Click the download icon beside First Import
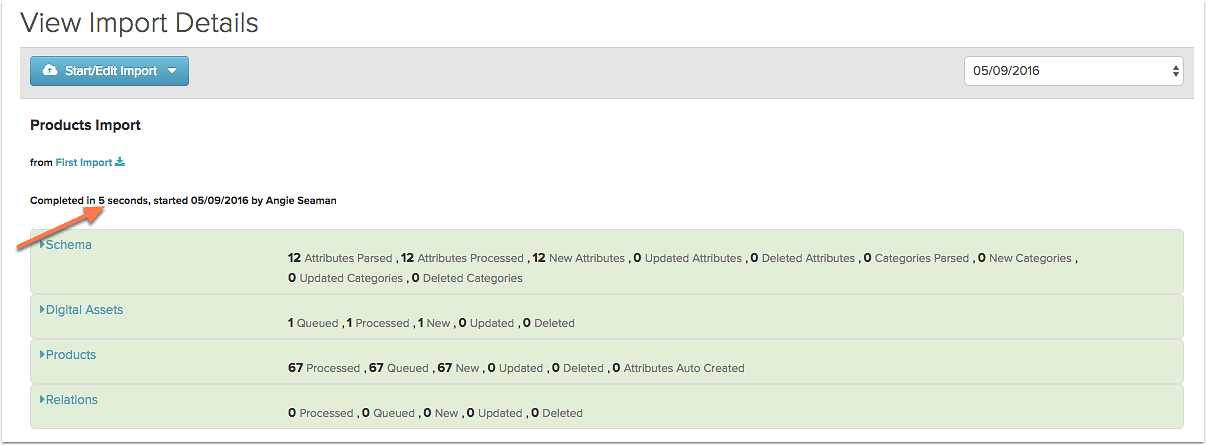1206x445 pixels. point(121,162)
